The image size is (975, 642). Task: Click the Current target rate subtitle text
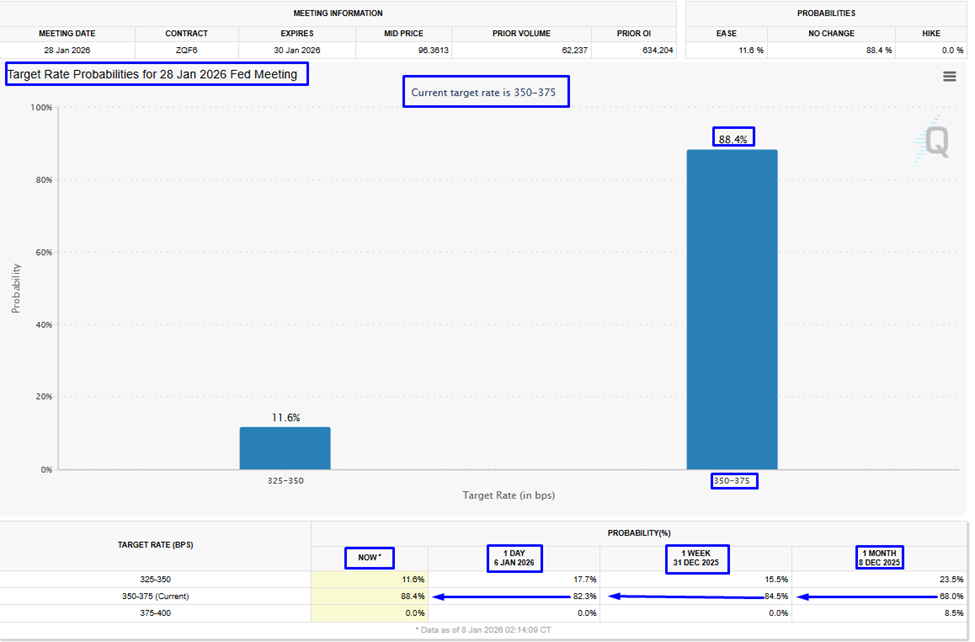tap(485, 92)
